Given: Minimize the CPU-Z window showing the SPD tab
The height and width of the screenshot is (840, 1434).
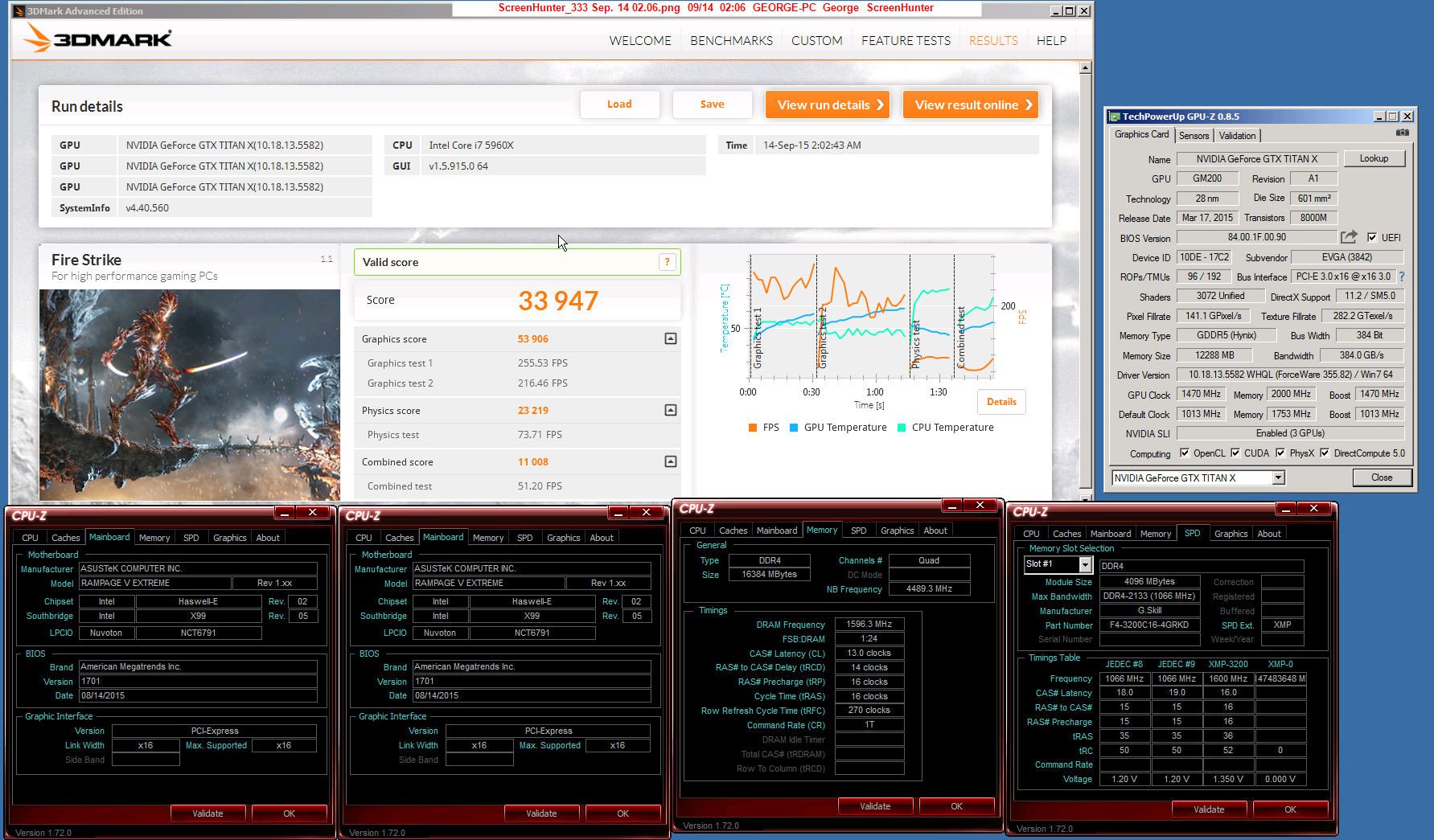Looking at the screenshot, I should pos(1286,508).
